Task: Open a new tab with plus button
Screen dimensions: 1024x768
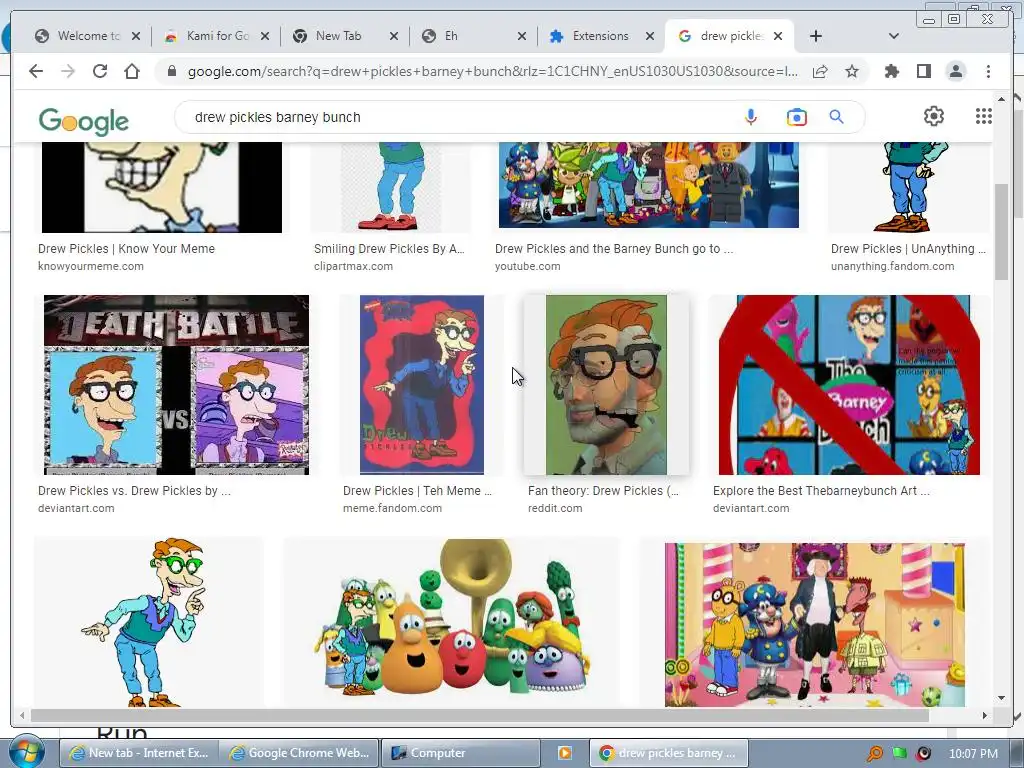Action: click(816, 36)
